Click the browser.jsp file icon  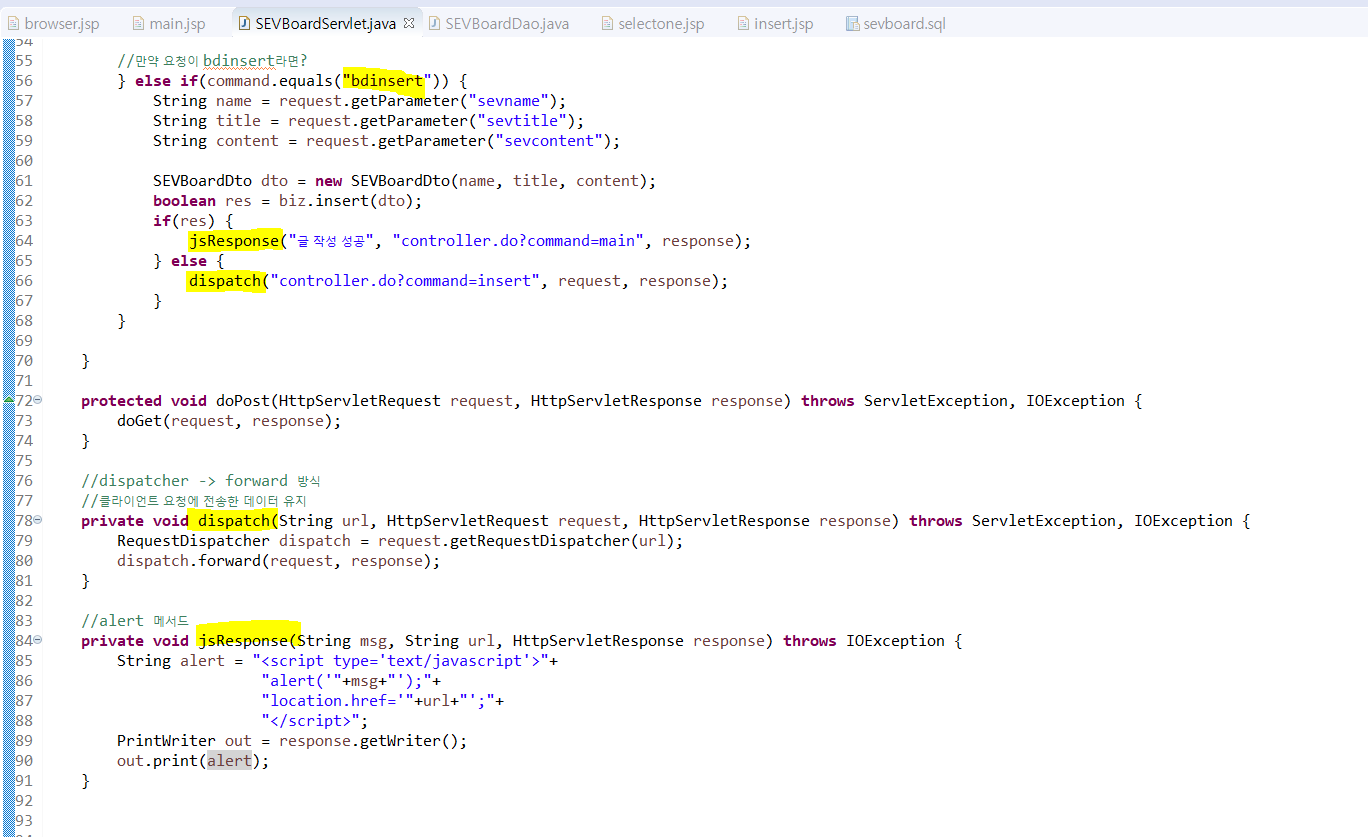[14, 23]
